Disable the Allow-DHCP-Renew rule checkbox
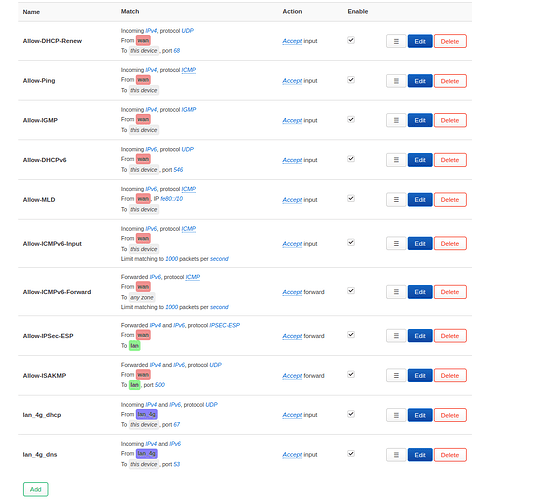This screenshot has height=499, width=539. (x=351, y=40)
